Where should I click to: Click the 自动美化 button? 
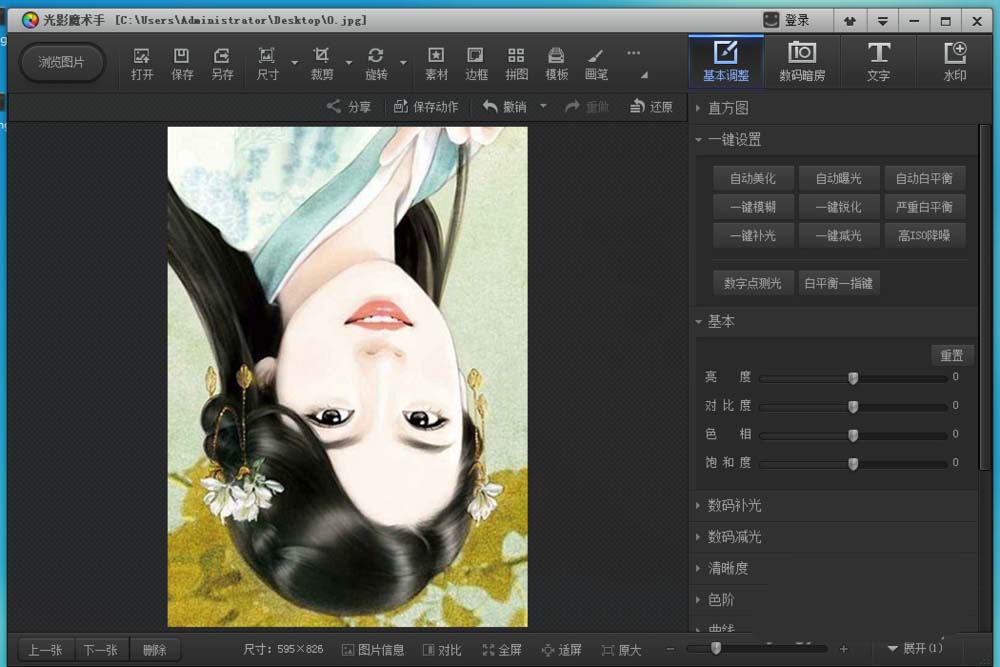[753, 179]
